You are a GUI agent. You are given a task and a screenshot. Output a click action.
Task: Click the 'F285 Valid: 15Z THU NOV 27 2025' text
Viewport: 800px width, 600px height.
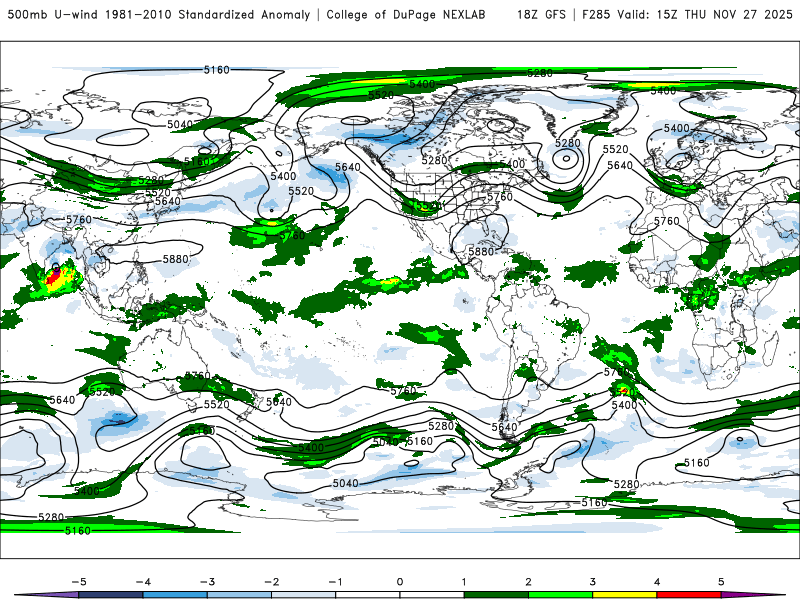click(x=687, y=14)
